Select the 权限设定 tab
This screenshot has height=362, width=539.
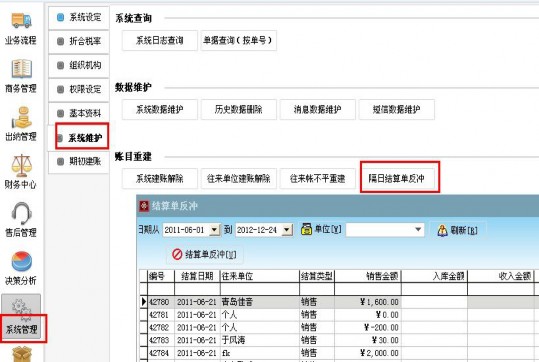point(79,89)
